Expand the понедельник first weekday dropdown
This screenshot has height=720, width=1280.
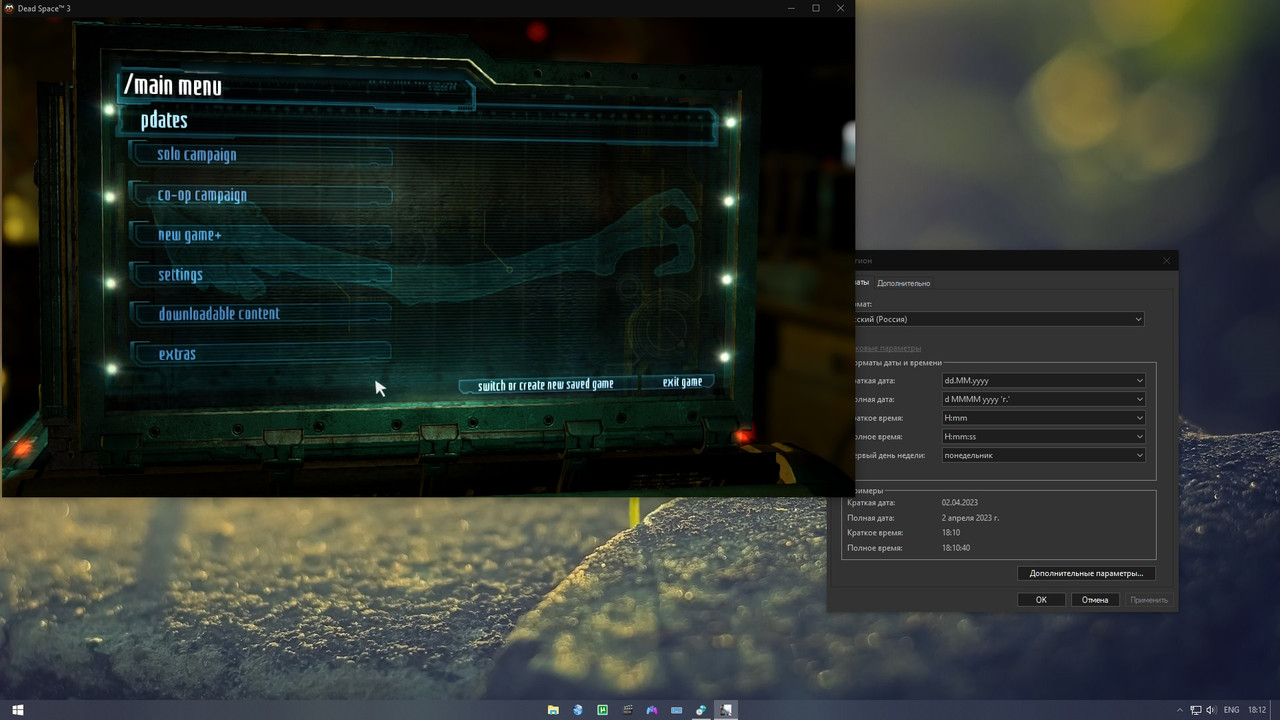click(1044, 455)
